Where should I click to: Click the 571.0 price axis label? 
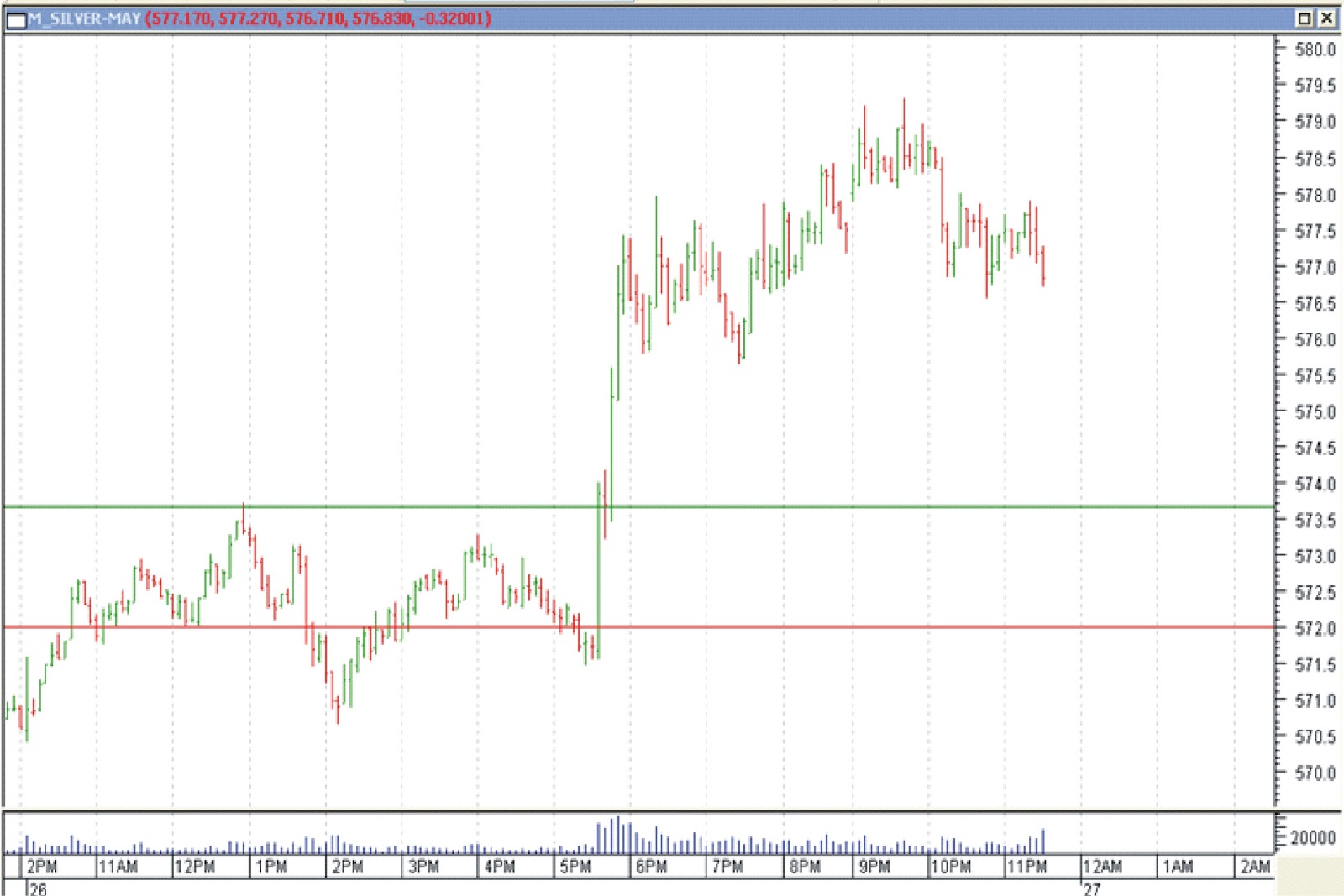click(x=1315, y=700)
